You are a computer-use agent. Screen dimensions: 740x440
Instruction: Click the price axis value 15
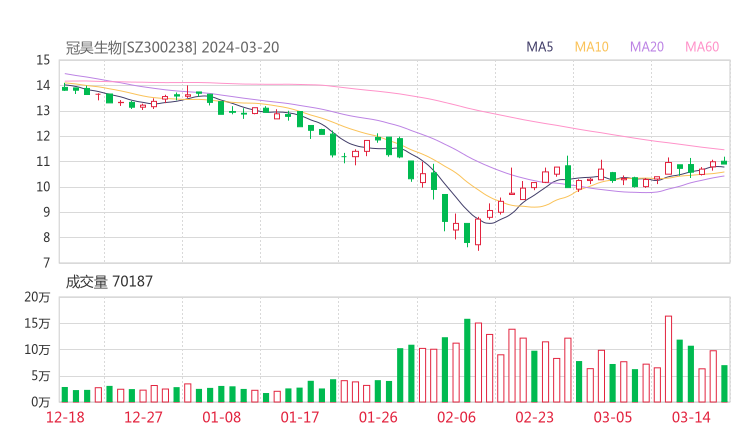[x=43, y=60]
